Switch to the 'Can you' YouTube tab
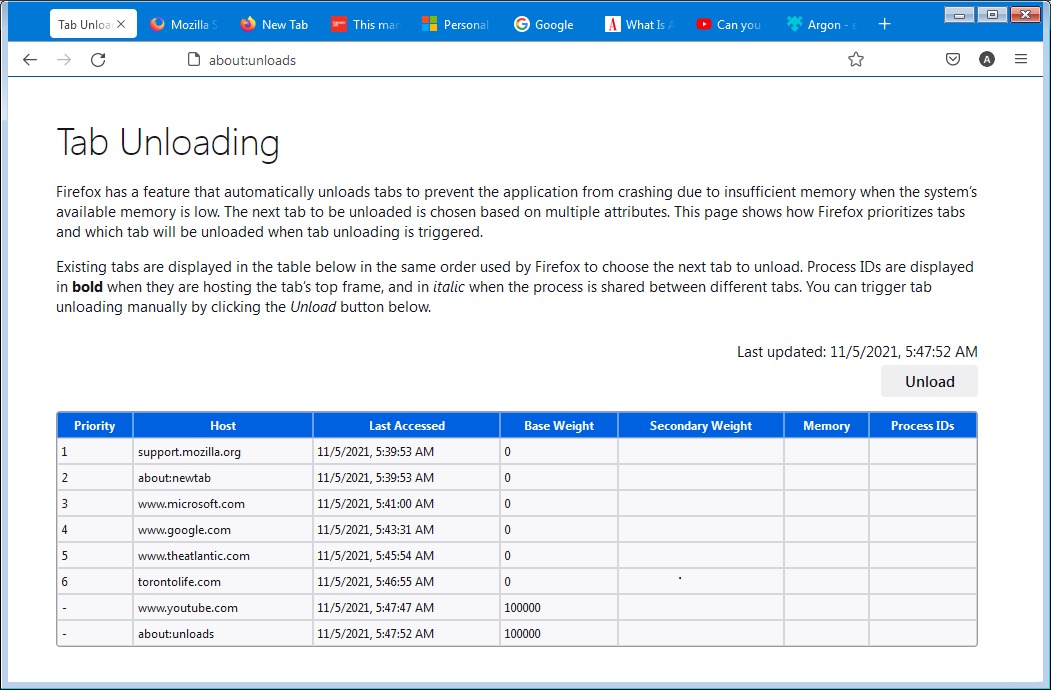 pos(730,24)
